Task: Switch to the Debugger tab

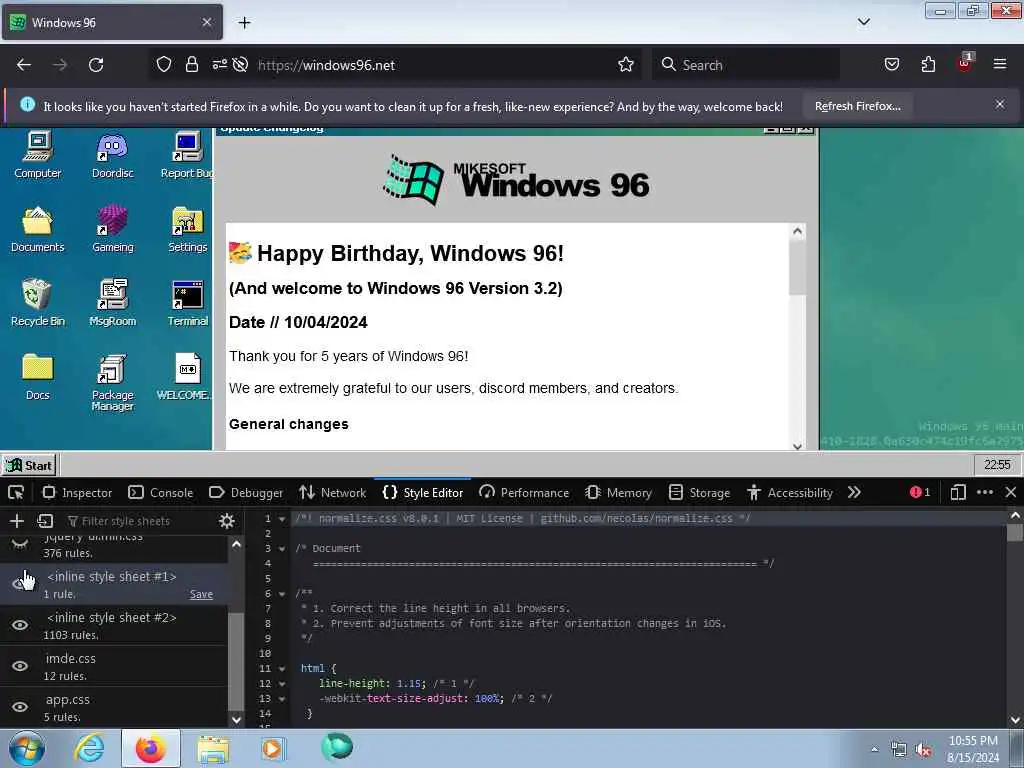Action: click(x=246, y=492)
